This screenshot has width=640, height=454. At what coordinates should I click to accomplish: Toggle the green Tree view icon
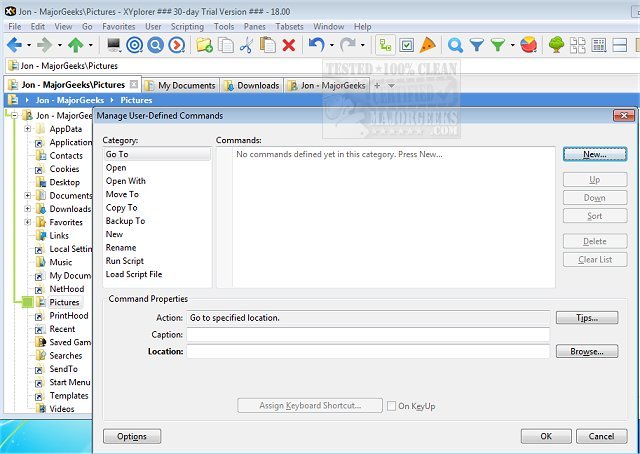(385, 45)
